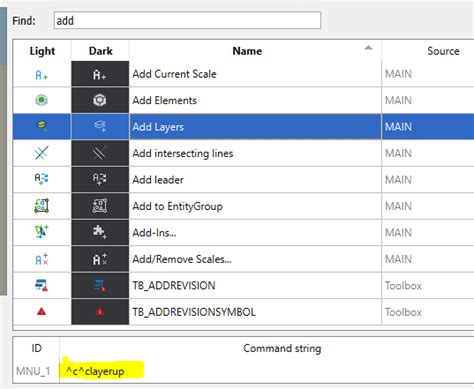Click the Command string column header
This screenshot has height=389, width=474.
282,348
